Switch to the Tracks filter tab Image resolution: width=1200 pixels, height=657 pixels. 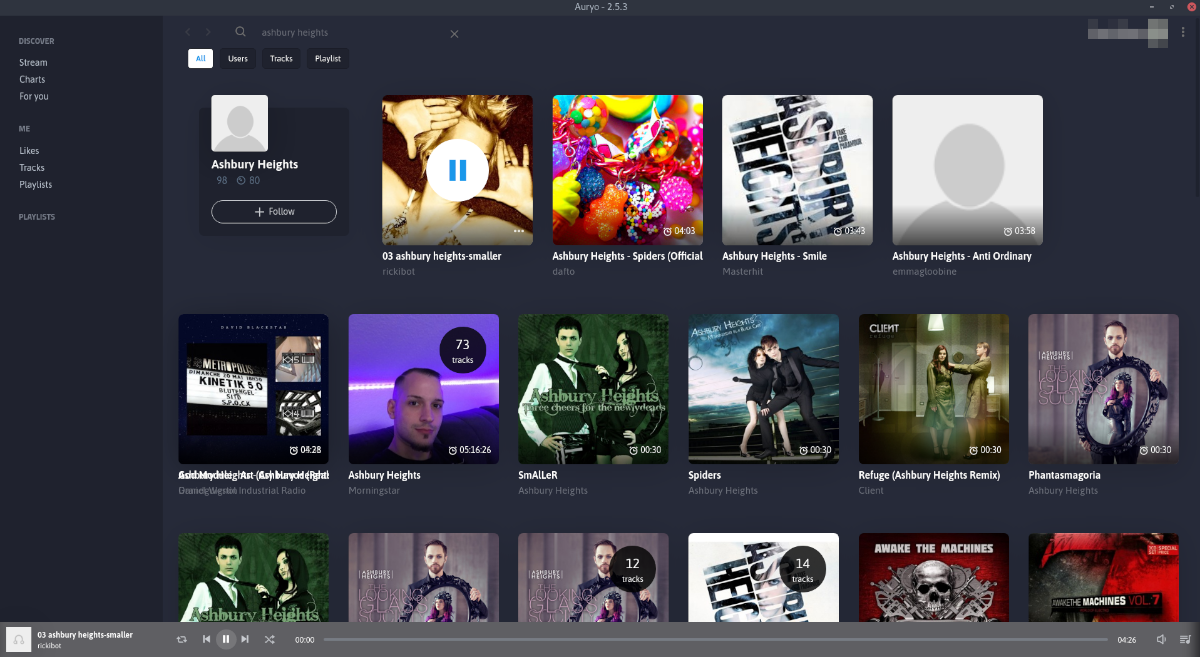click(282, 59)
